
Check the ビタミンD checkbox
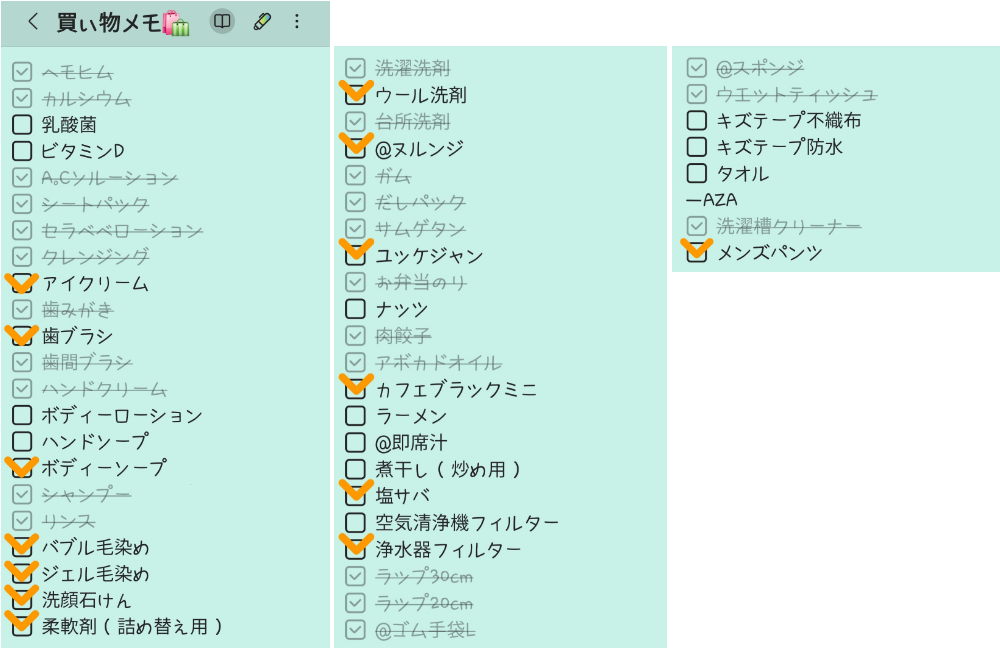tap(22, 151)
